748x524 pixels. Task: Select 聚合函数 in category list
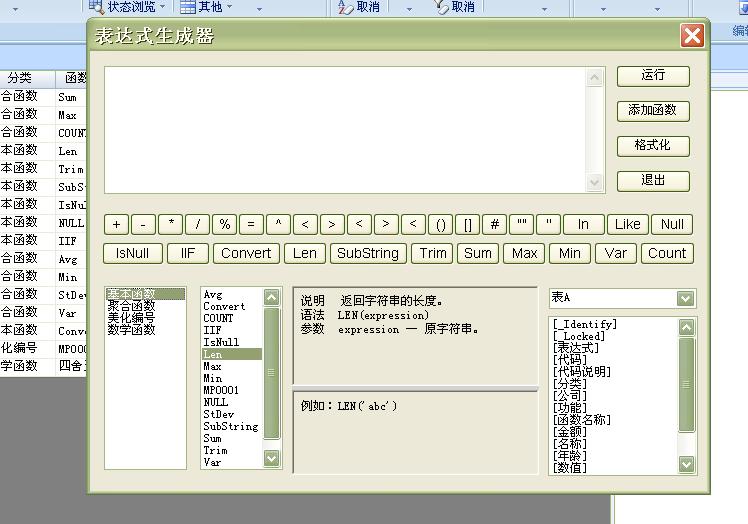[132, 306]
